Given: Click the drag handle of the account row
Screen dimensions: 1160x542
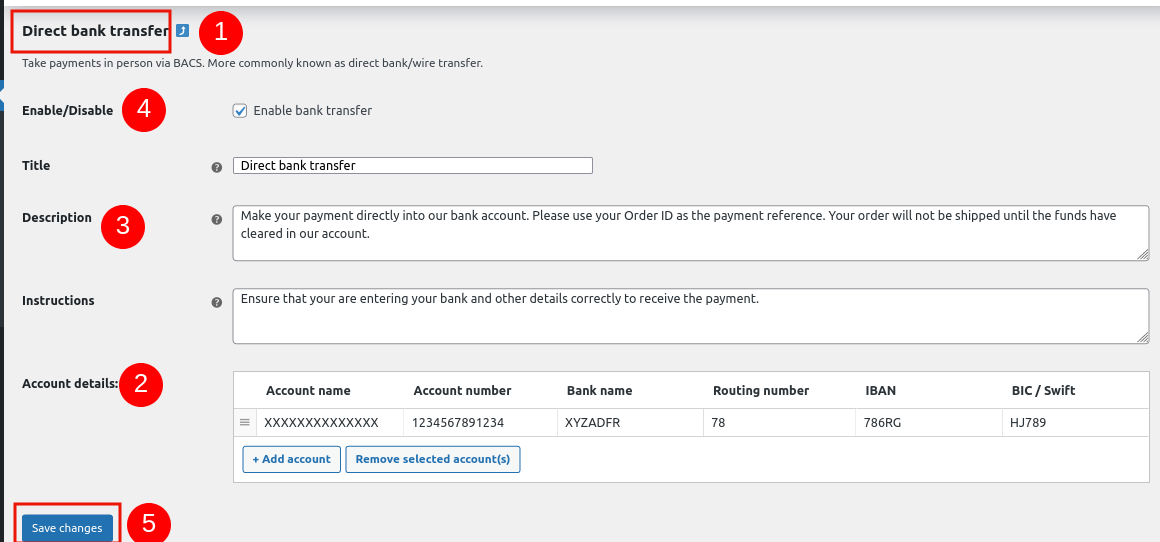Looking at the screenshot, I should tap(244, 423).
